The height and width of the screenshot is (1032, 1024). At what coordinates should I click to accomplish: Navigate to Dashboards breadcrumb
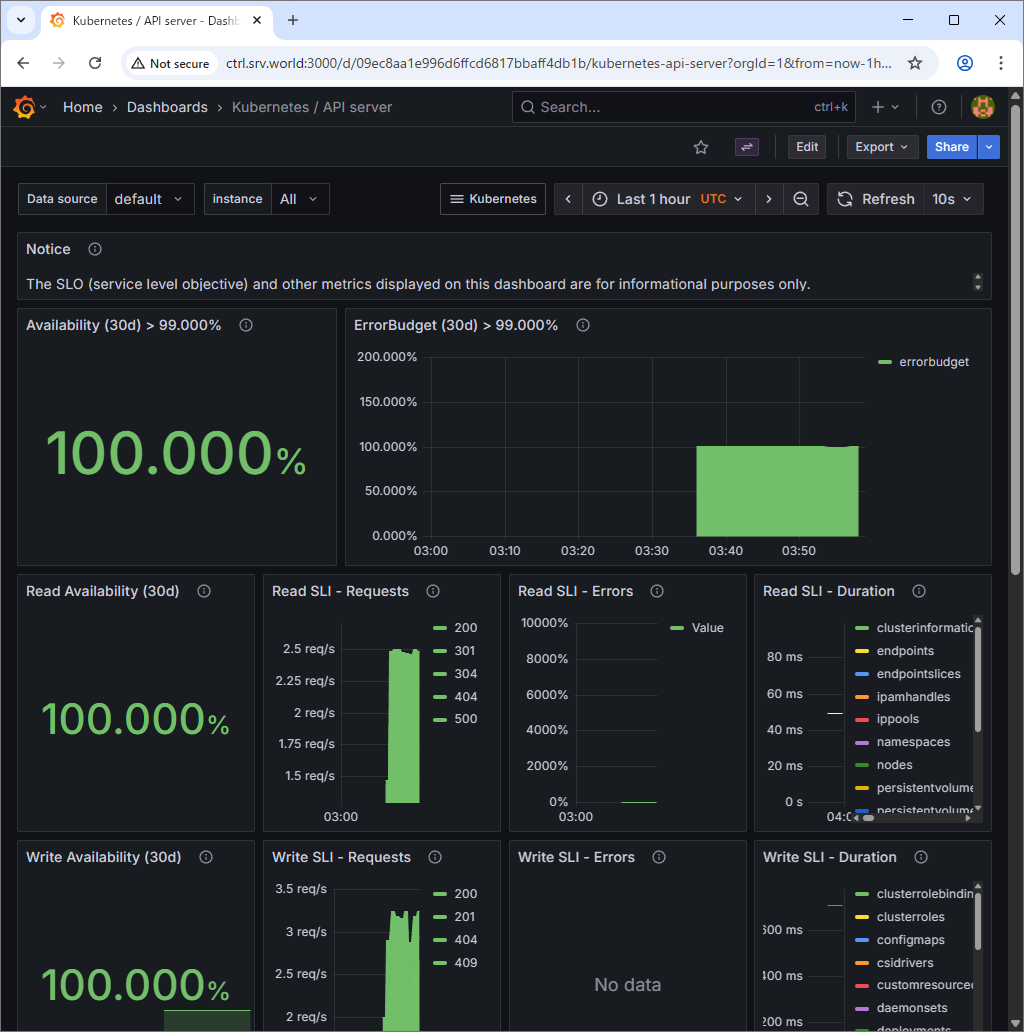(x=167, y=107)
